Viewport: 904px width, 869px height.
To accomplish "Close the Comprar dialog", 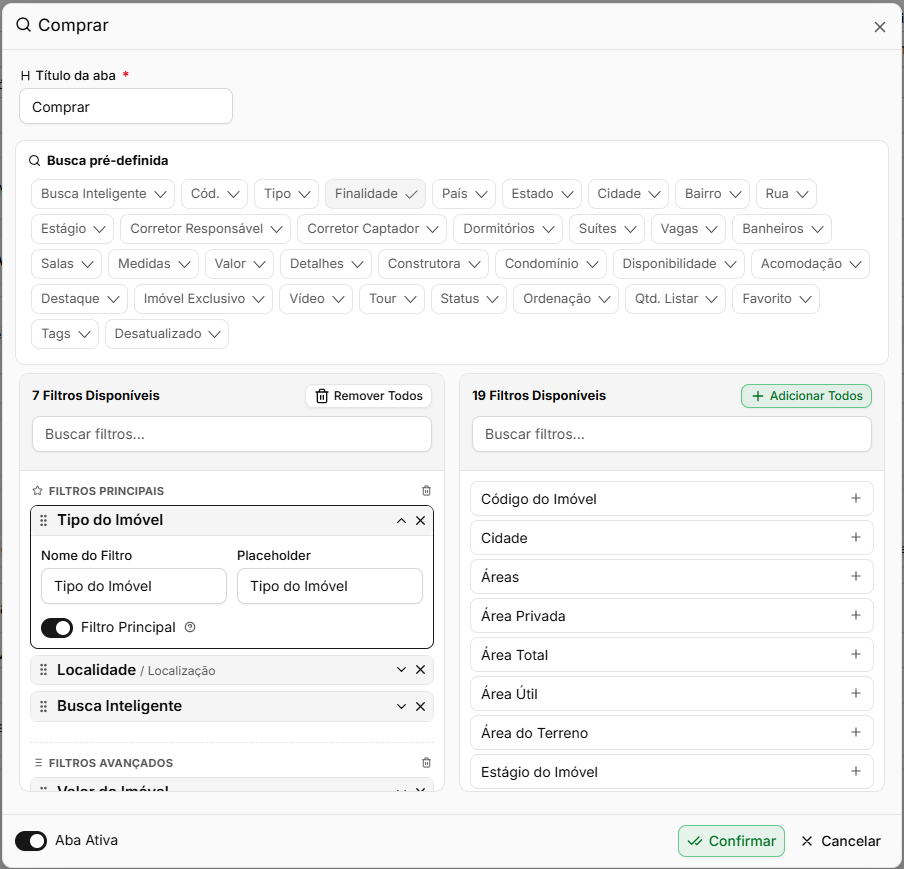I will (x=879, y=27).
